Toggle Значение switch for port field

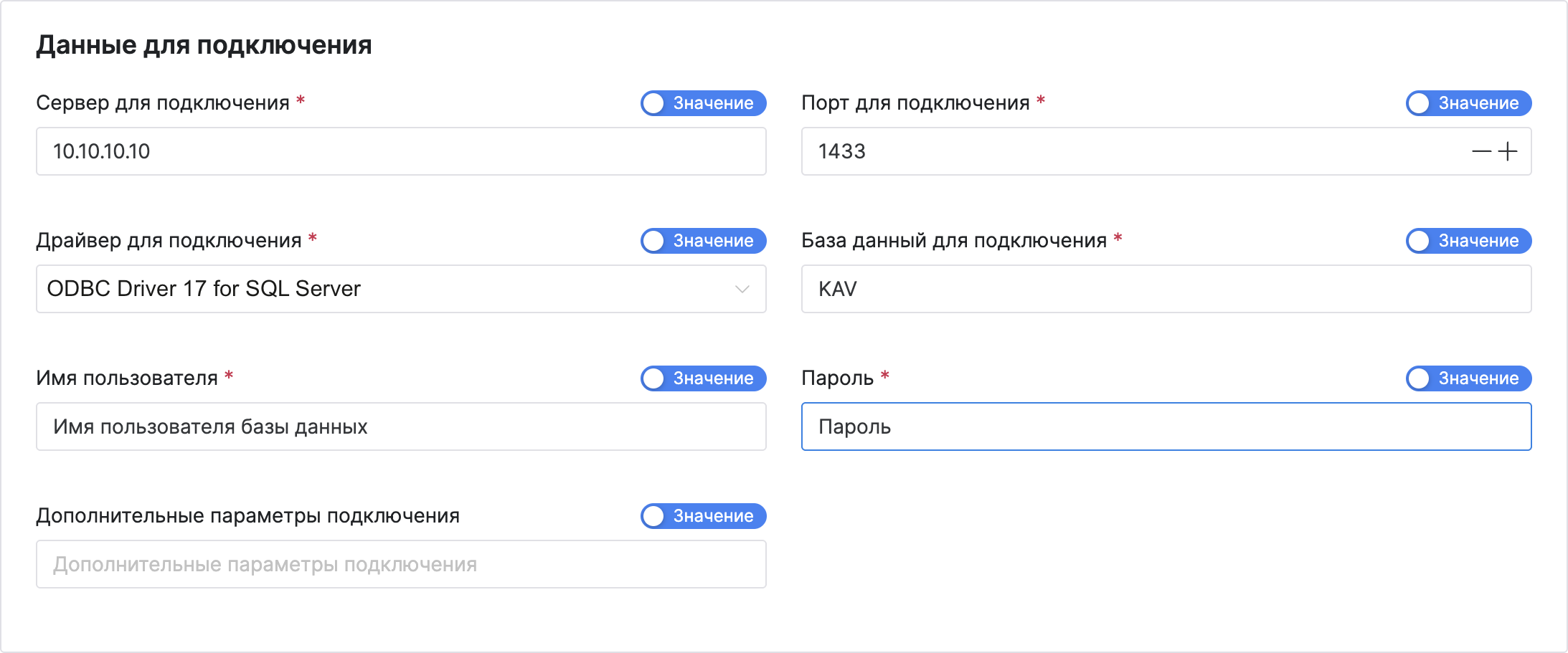pos(1468,103)
